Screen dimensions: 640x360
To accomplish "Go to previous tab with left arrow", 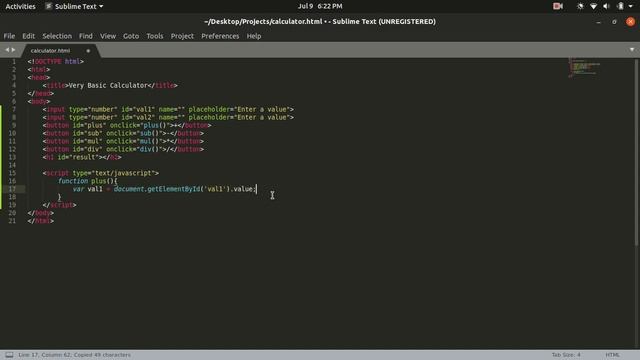I will (x=7, y=50).
